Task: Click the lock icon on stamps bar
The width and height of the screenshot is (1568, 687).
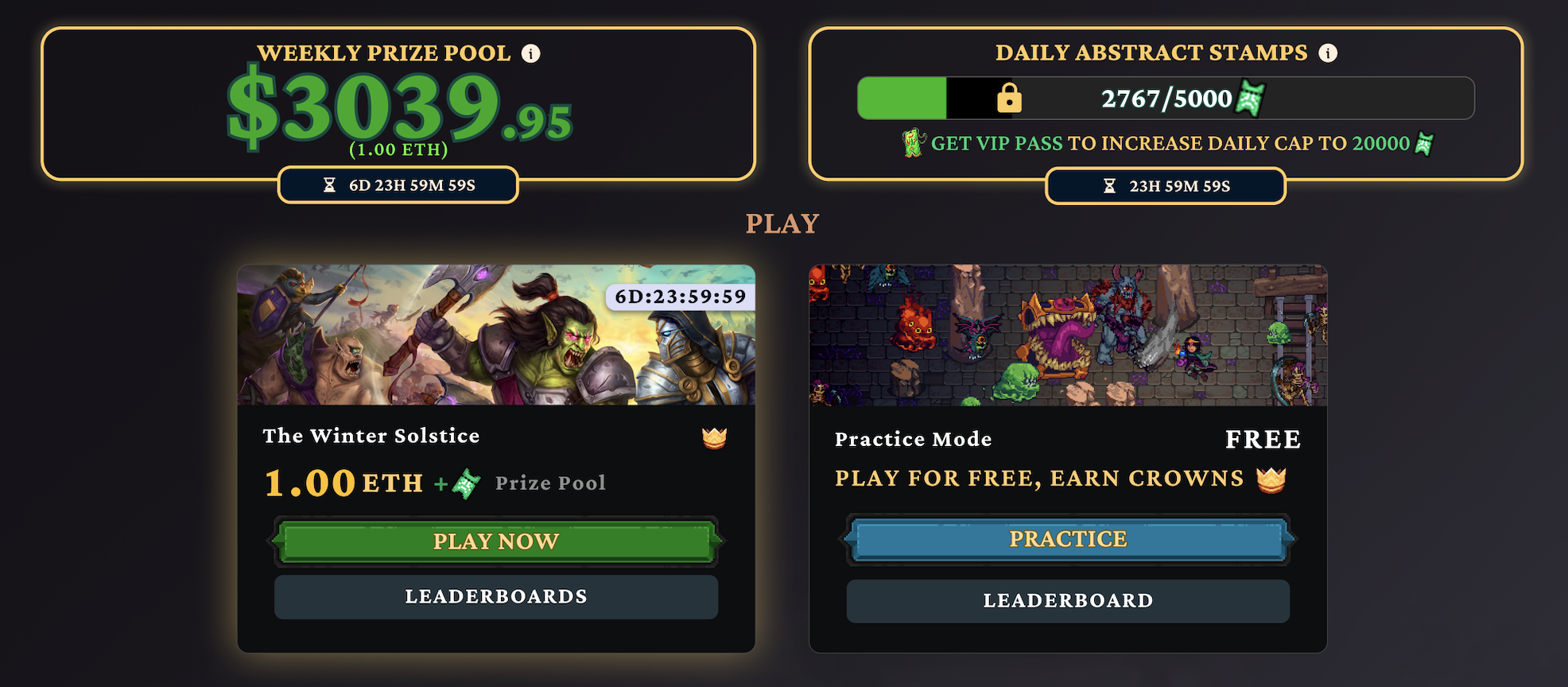Action: pyautogui.click(x=1009, y=98)
